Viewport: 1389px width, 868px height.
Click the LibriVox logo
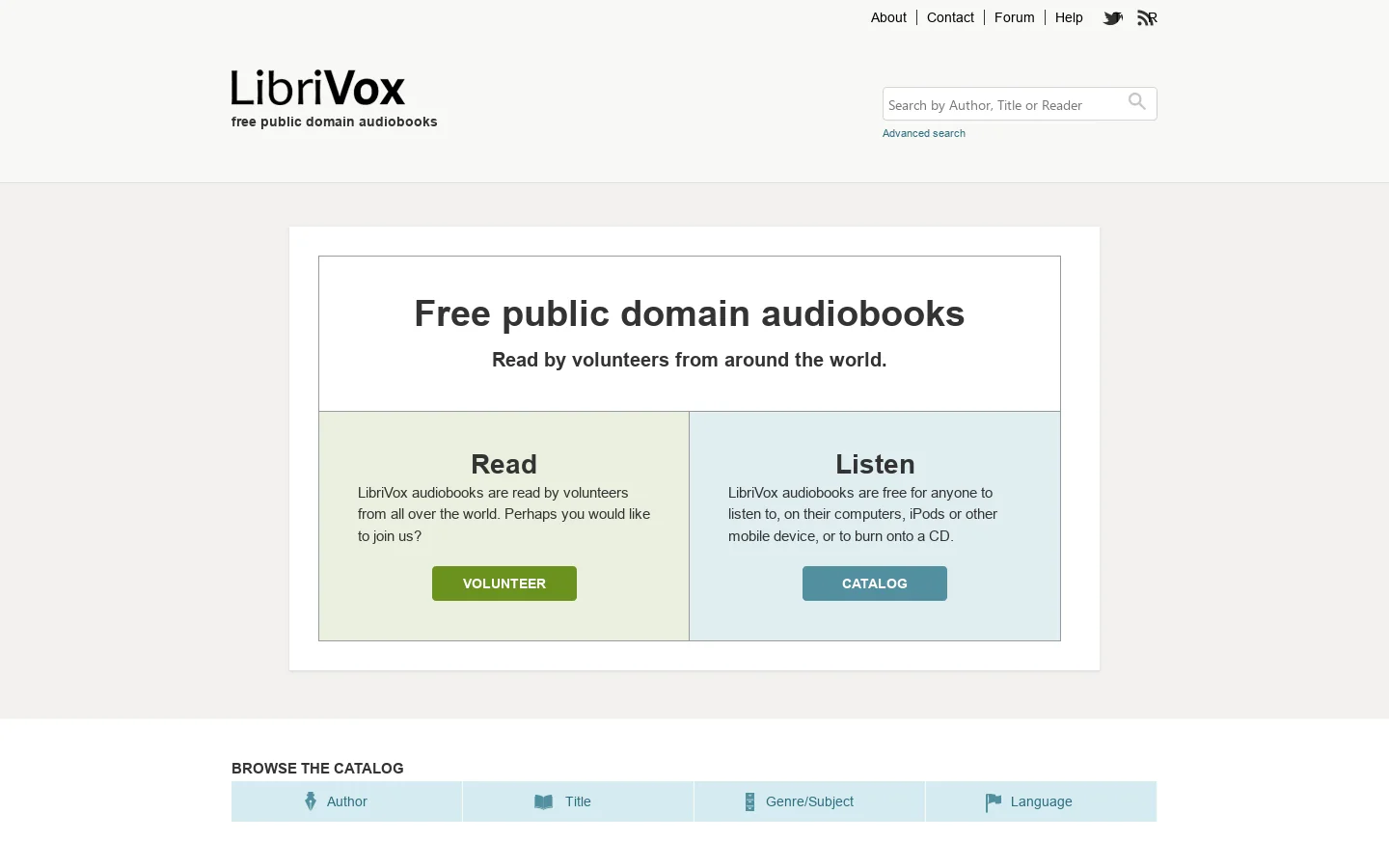[318, 88]
